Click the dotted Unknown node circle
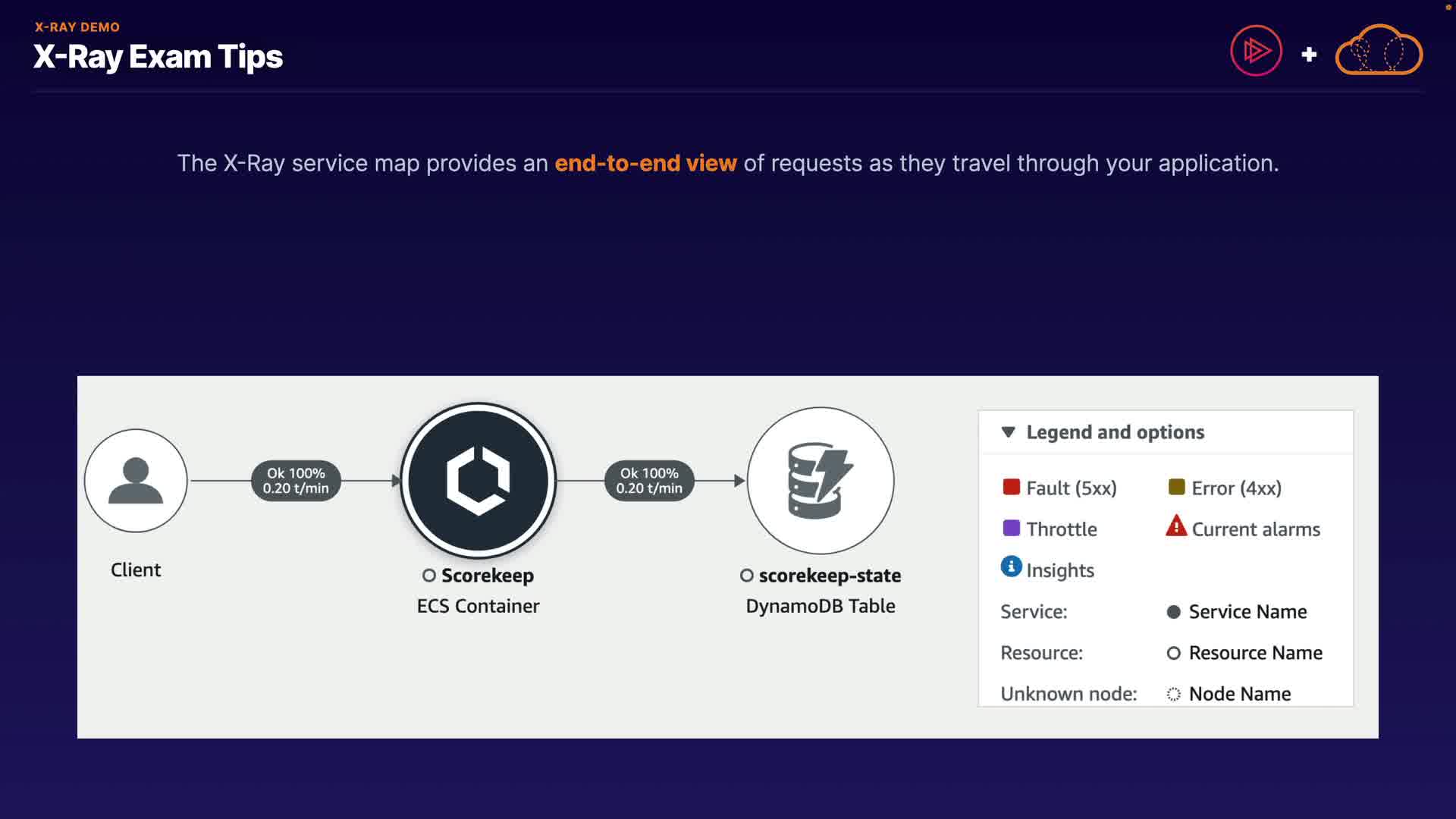The image size is (1456, 819). [1173, 694]
